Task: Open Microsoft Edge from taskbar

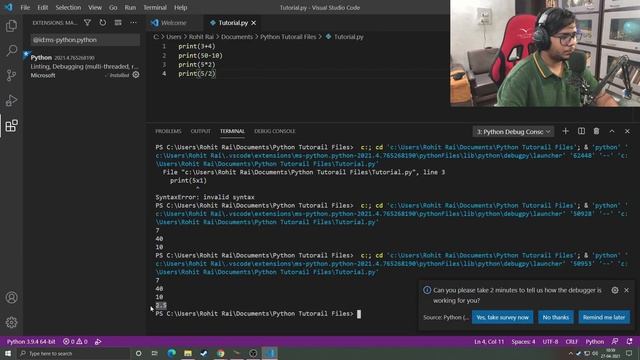Action: pos(171,353)
